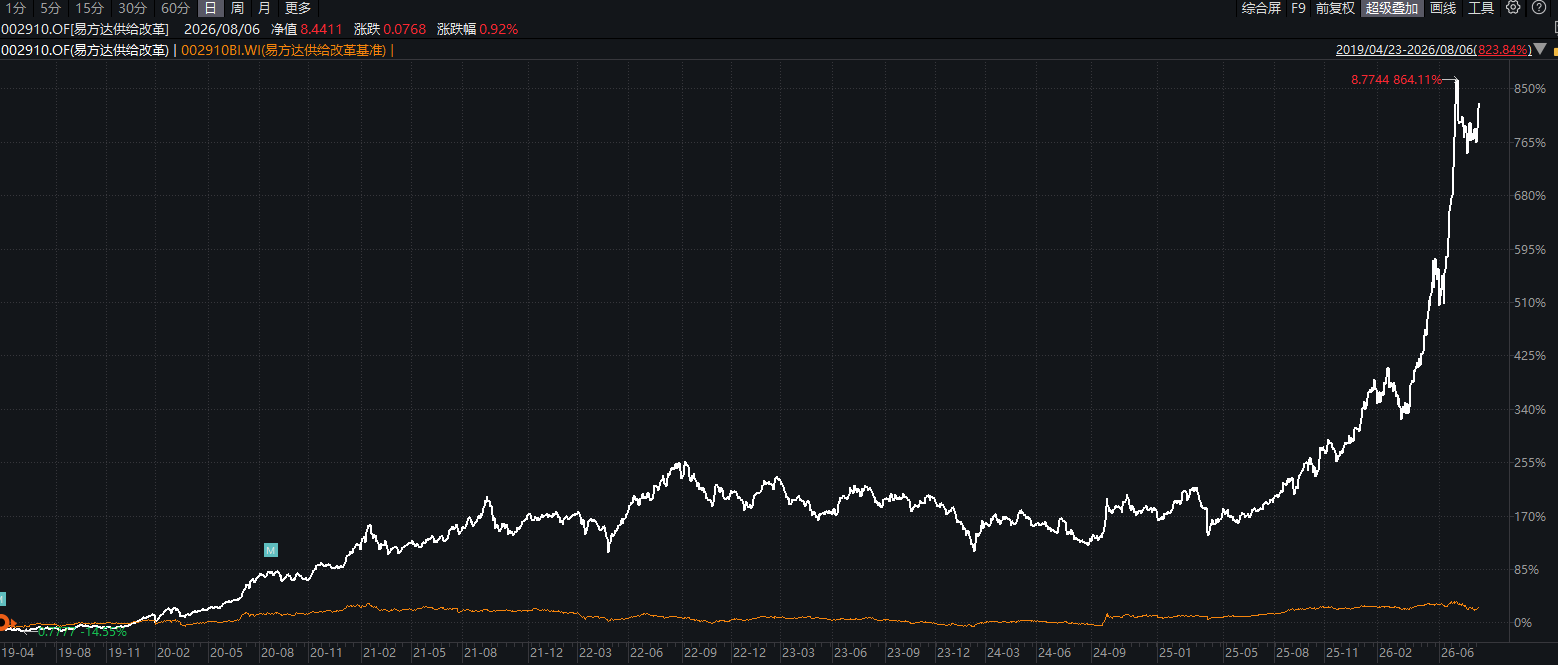The height and width of the screenshot is (665, 1558).
Task: Click the 680% axis label
Action: 1530,196
